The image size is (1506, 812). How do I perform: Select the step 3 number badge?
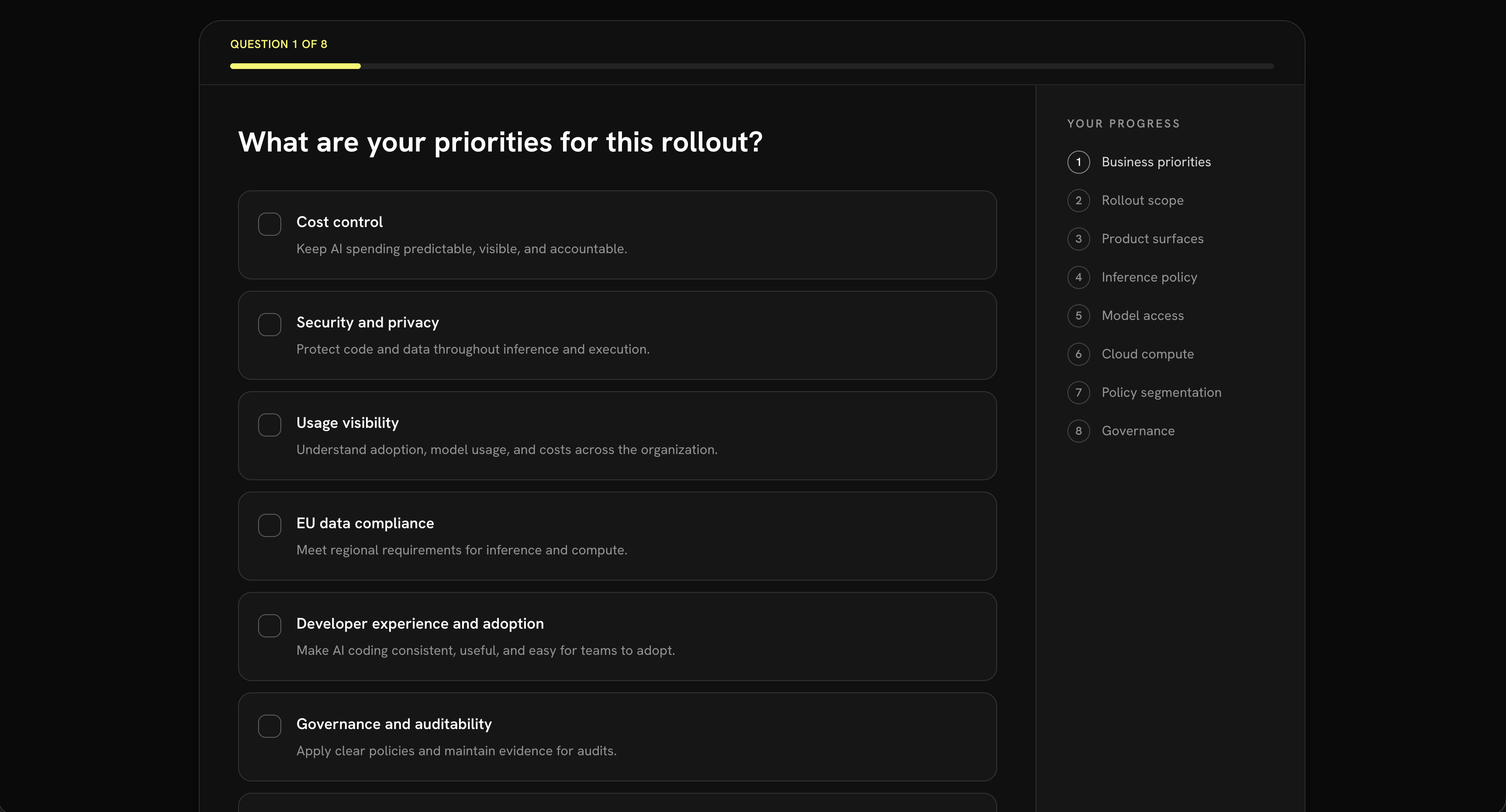(x=1078, y=239)
